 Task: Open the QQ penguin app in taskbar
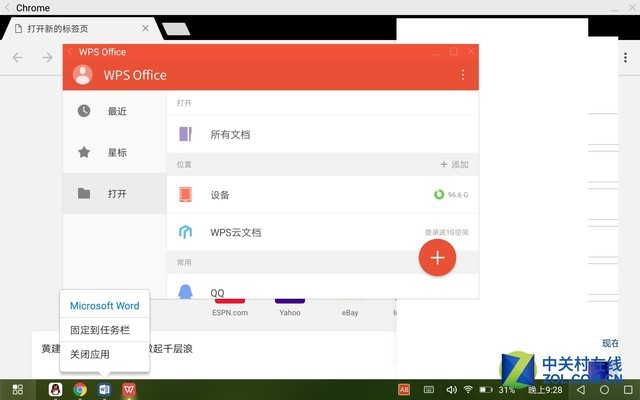(56, 389)
